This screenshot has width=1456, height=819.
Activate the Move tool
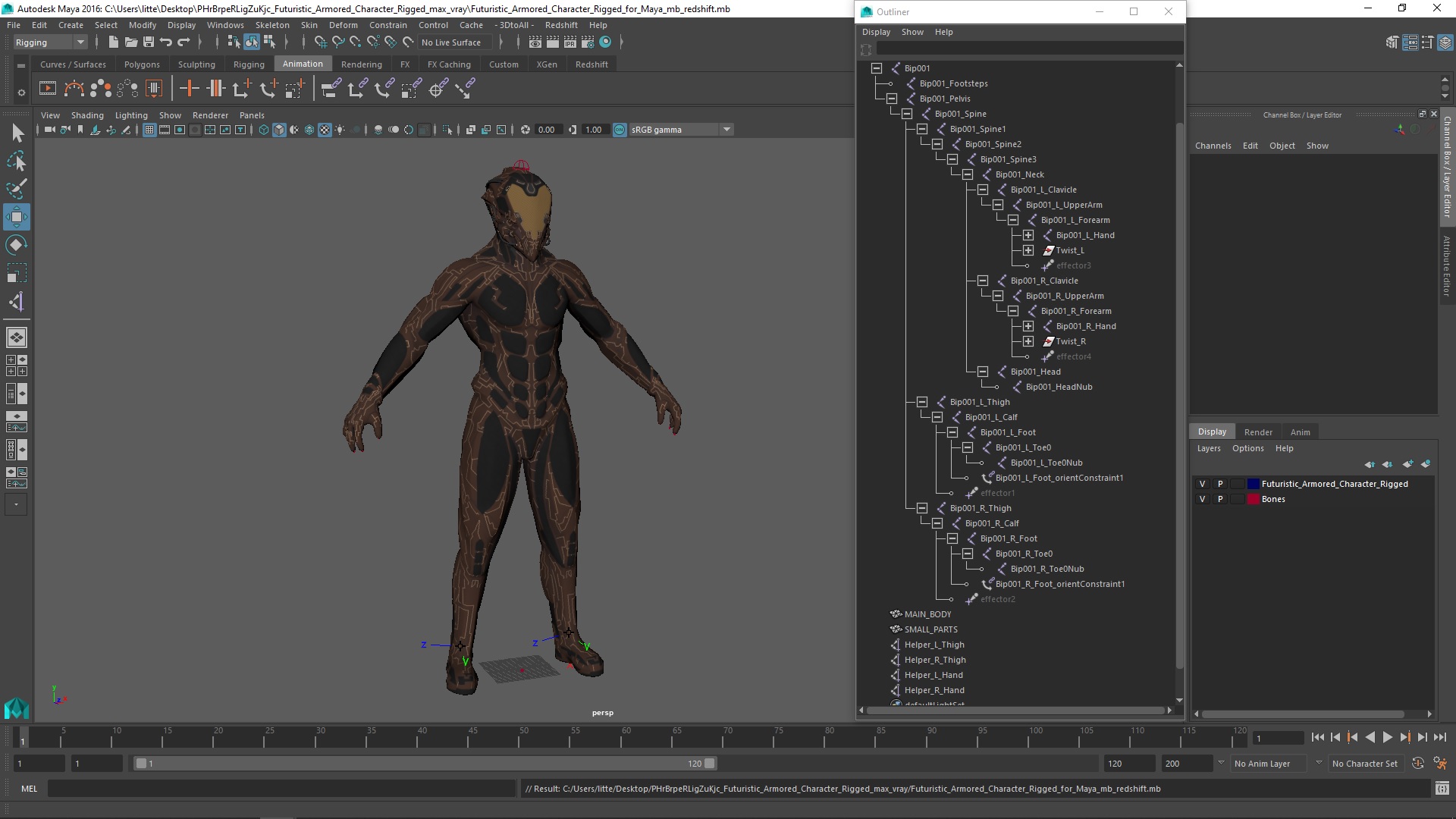pos(17,217)
